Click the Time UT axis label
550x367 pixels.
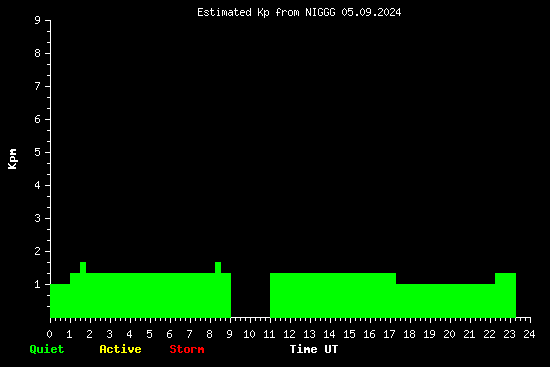[314, 349]
